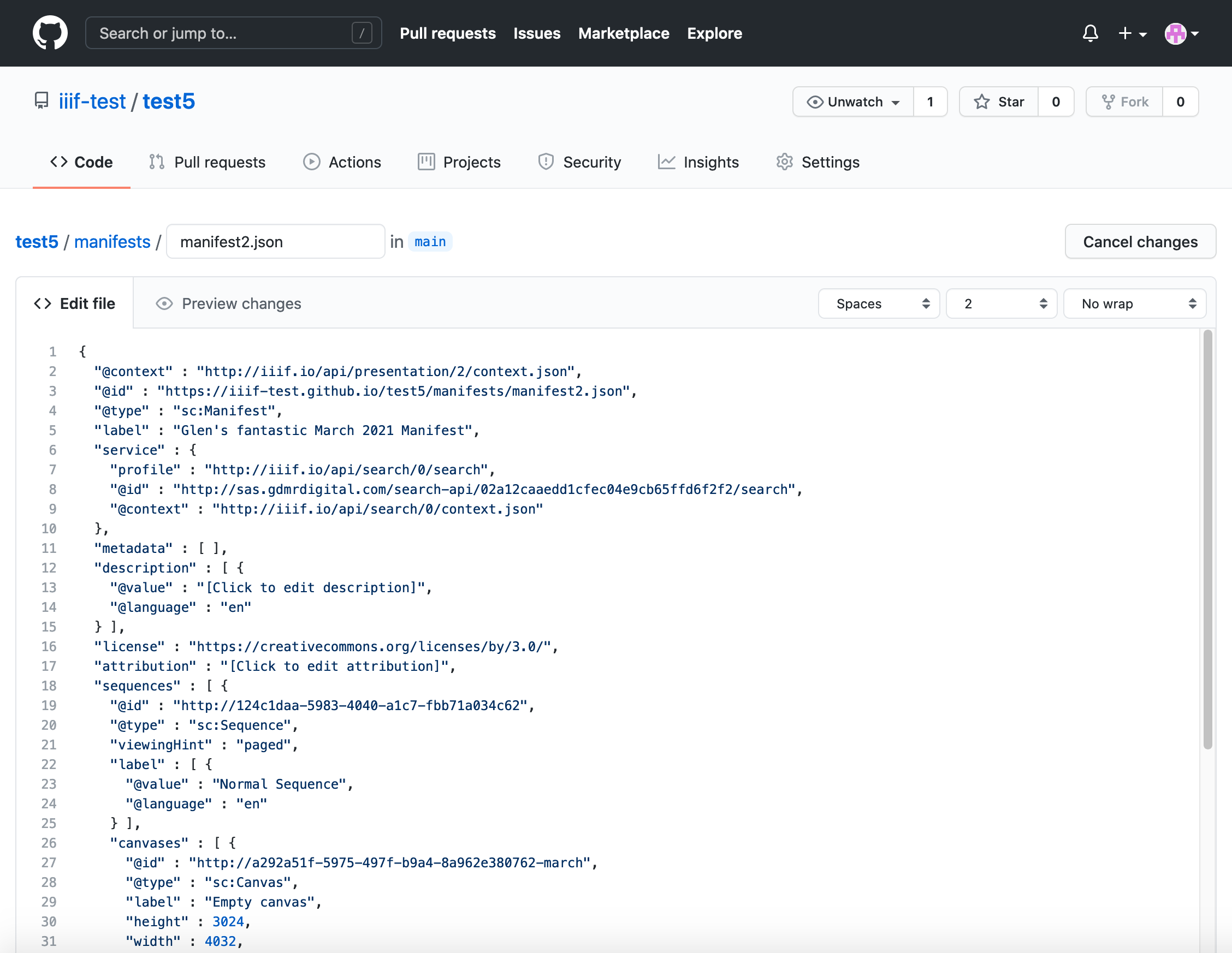Open the manifests folder breadcrumb
The width and height of the screenshot is (1232, 953).
(112, 241)
